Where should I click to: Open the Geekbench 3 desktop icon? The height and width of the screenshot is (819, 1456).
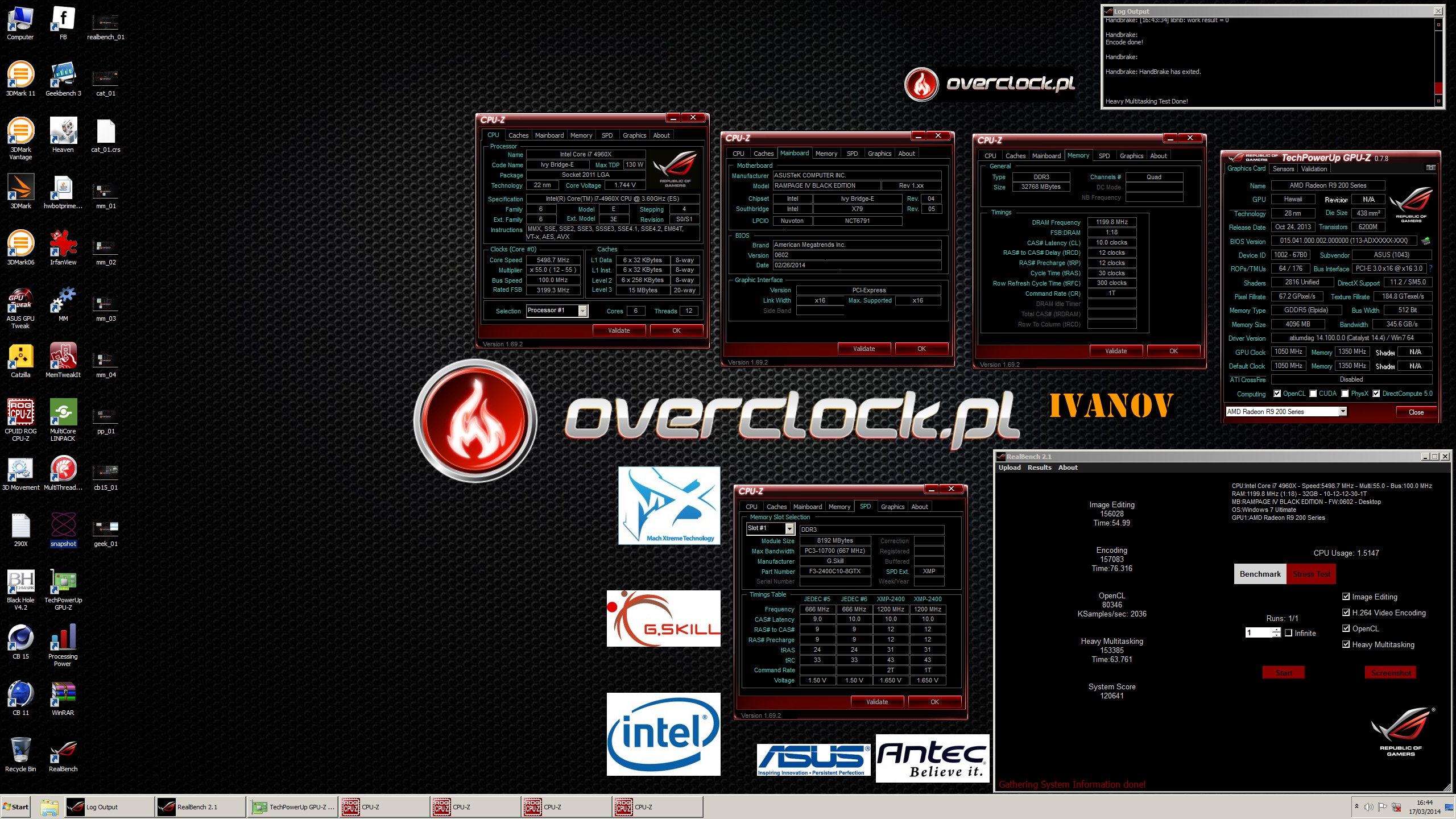tap(63, 78)
